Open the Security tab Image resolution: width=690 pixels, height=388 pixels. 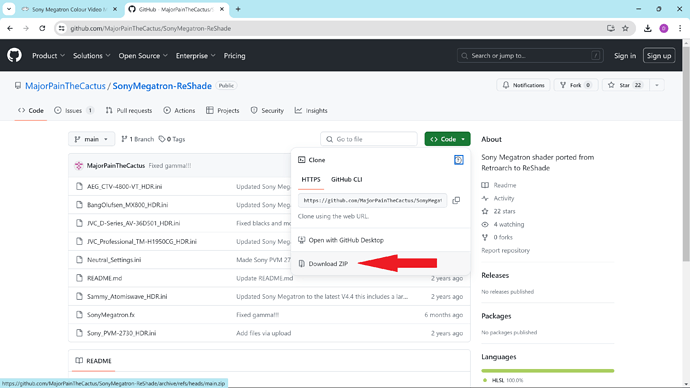tap(268, 110)
